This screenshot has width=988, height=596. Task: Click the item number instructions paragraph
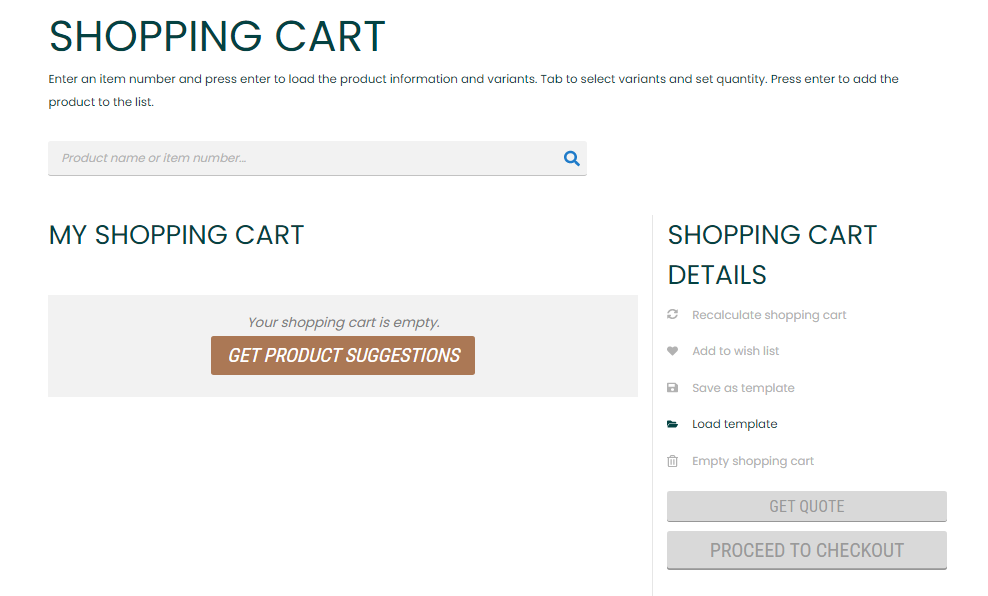[473, 90]
